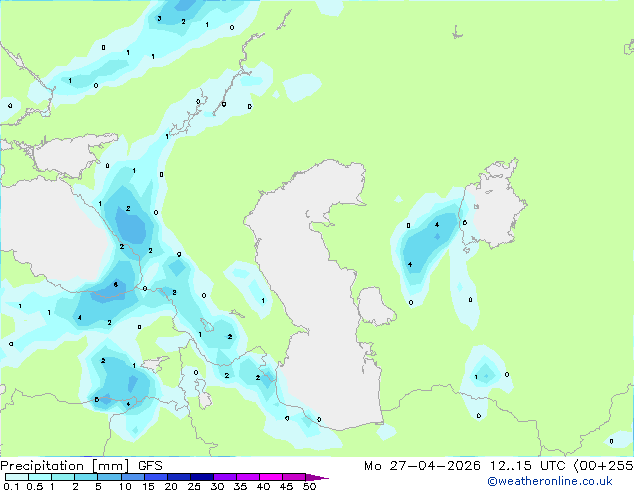The height and width of the screenshot is (490, 634).
Task: Click the '0.5' legend label
Action: coord(35,486)
